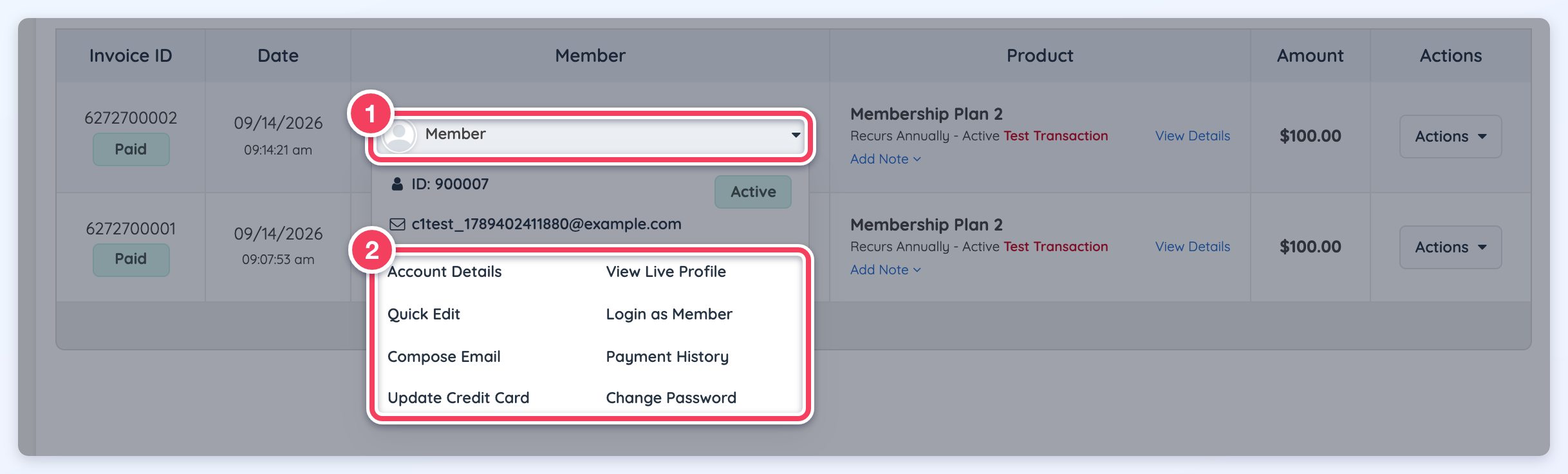
Task: Click the Active status badge
Action: [x=753, y=192]
